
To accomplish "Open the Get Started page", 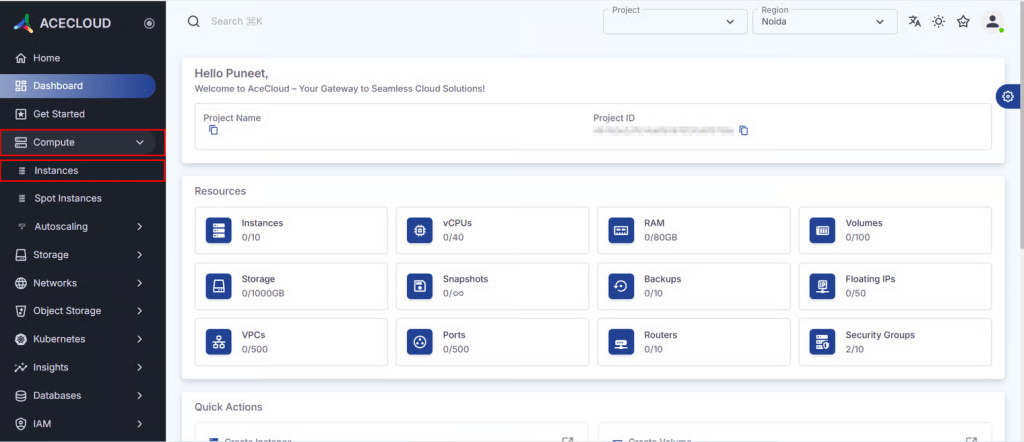I will pyautogui.click(x=58, y=114).
